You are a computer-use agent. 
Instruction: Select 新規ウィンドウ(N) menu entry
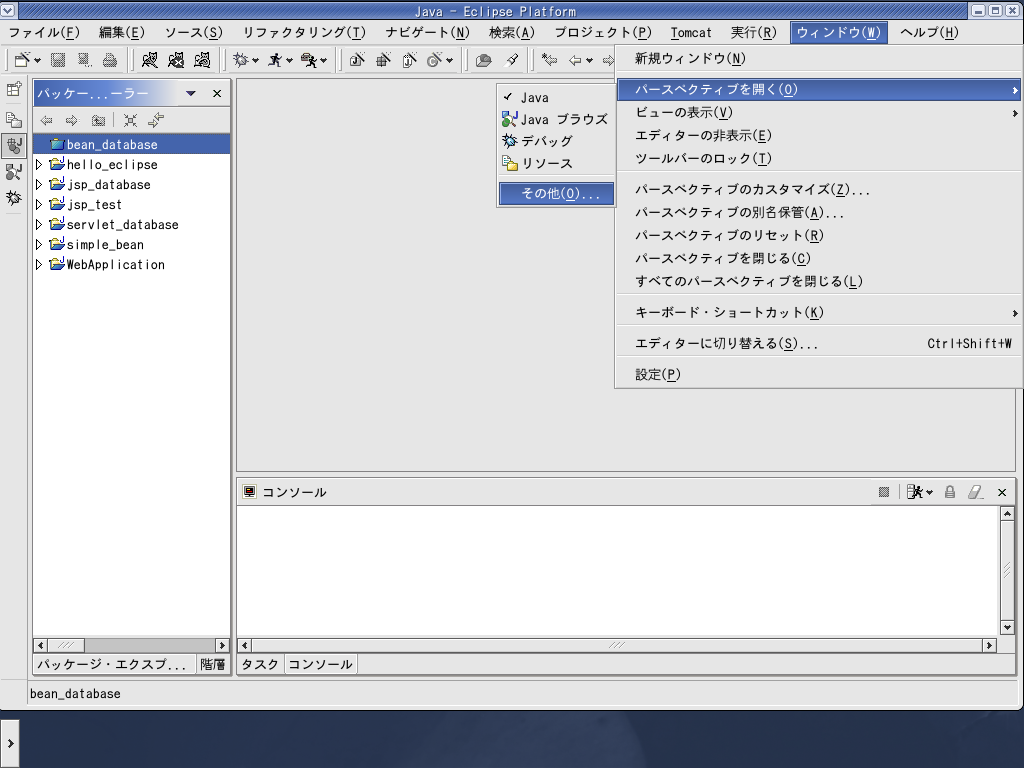pyautogui.click(x=819, y=59)
